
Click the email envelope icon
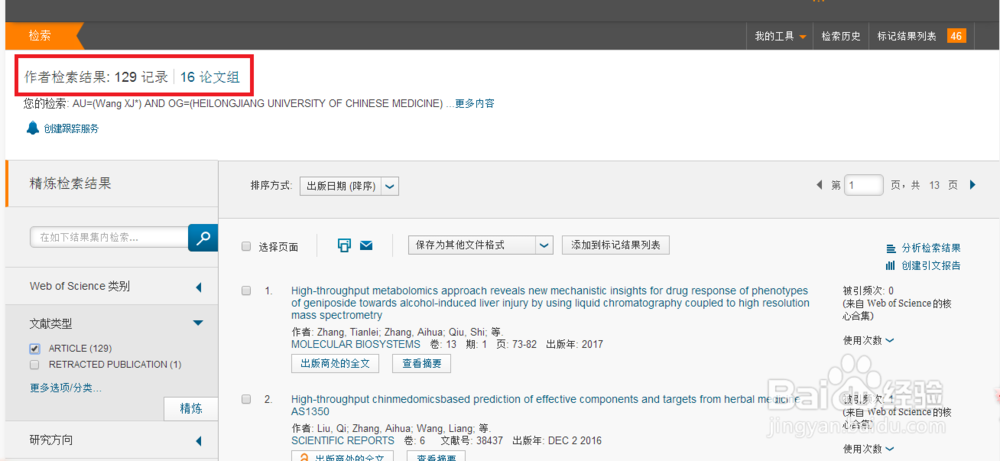click(x=366, y=245)
